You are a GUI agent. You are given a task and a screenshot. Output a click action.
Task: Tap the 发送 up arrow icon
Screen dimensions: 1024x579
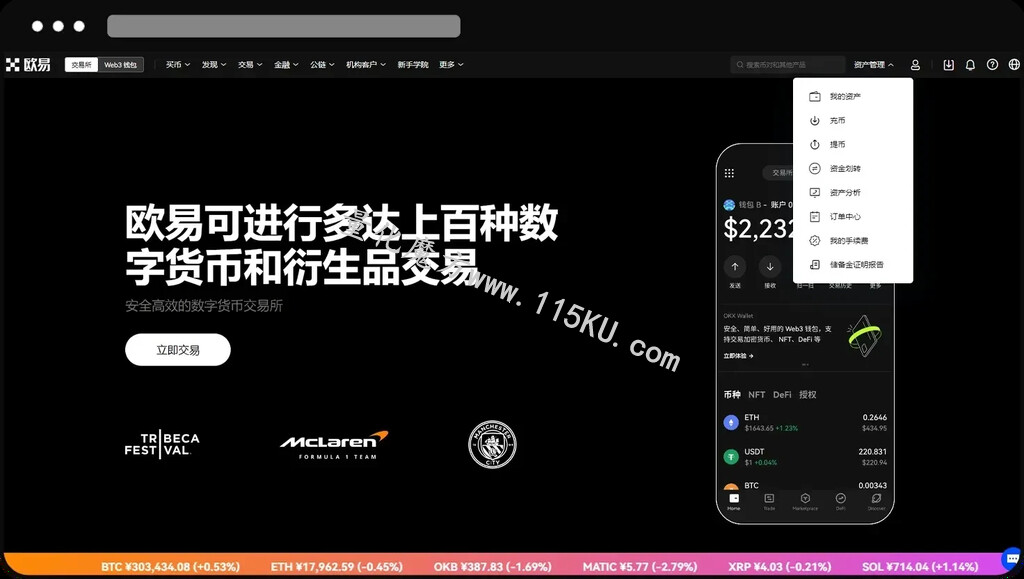coord(735,266)
